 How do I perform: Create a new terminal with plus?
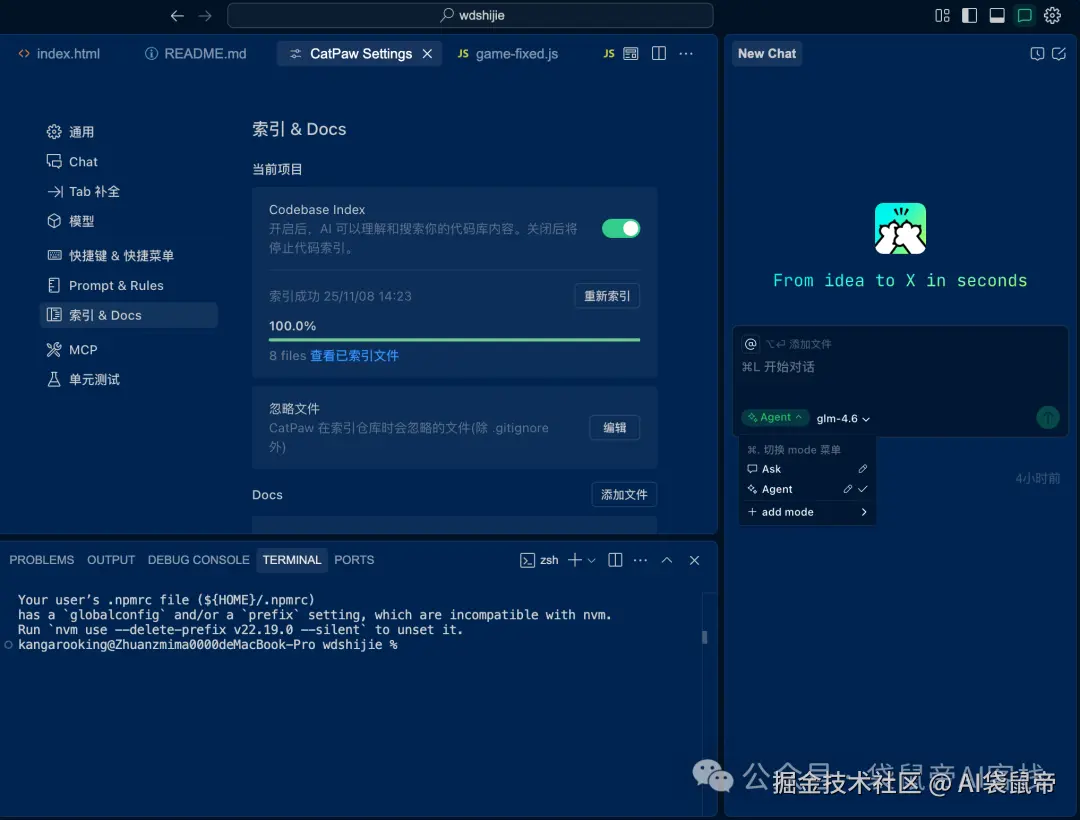click(x=574, y=560)
